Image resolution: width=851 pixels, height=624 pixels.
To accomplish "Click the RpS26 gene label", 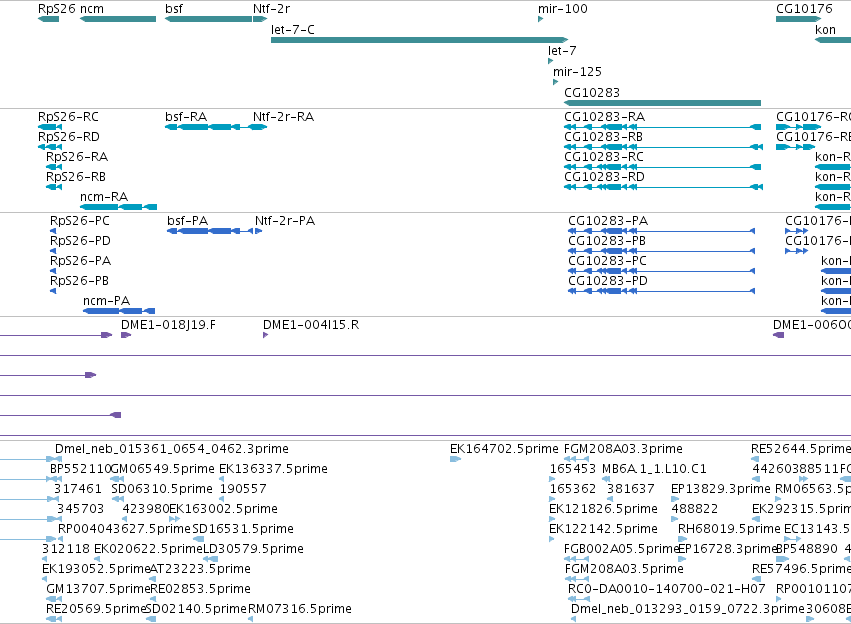I will (56, 9).
